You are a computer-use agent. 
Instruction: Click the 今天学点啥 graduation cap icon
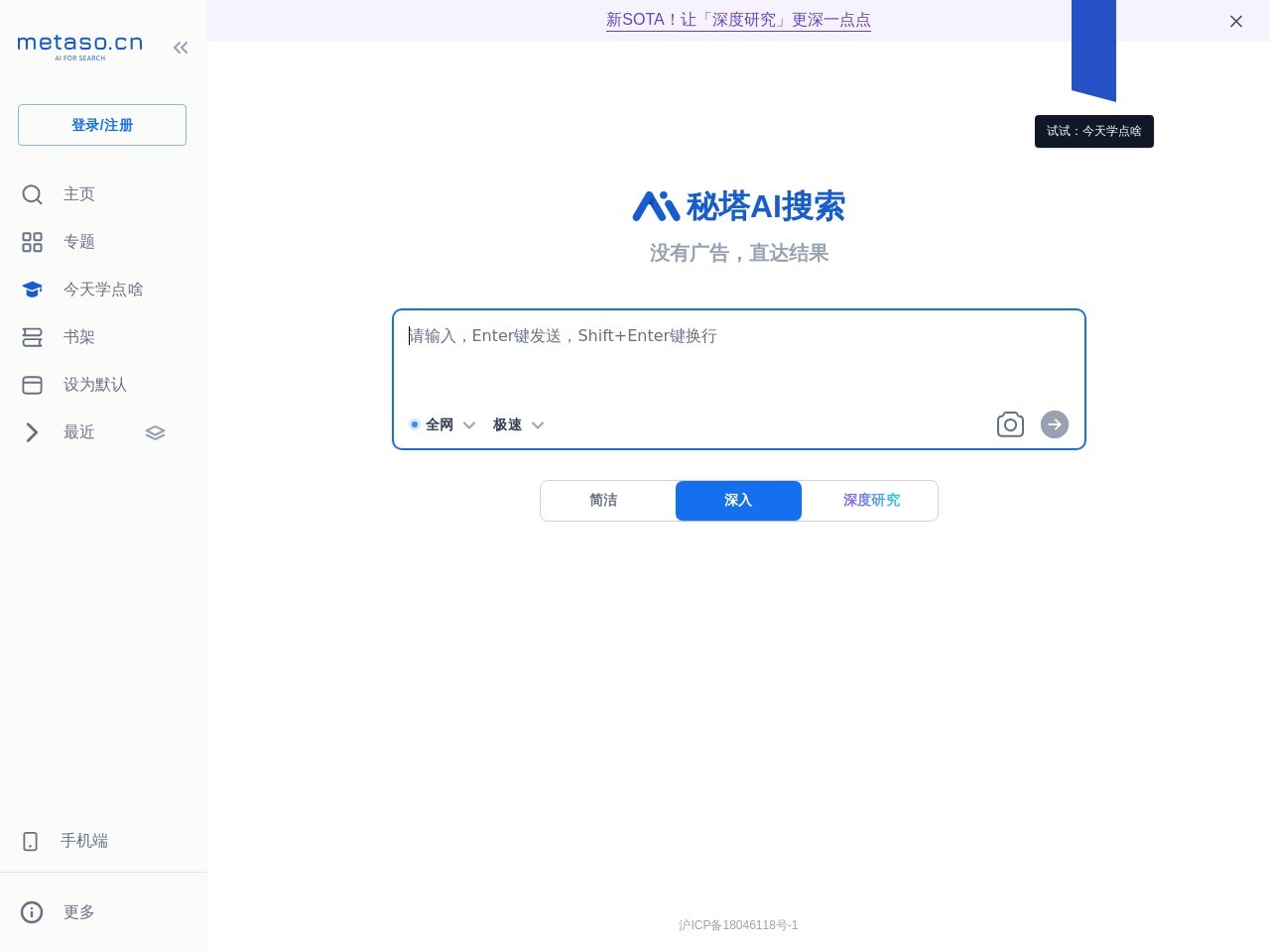tap(32, 289)
